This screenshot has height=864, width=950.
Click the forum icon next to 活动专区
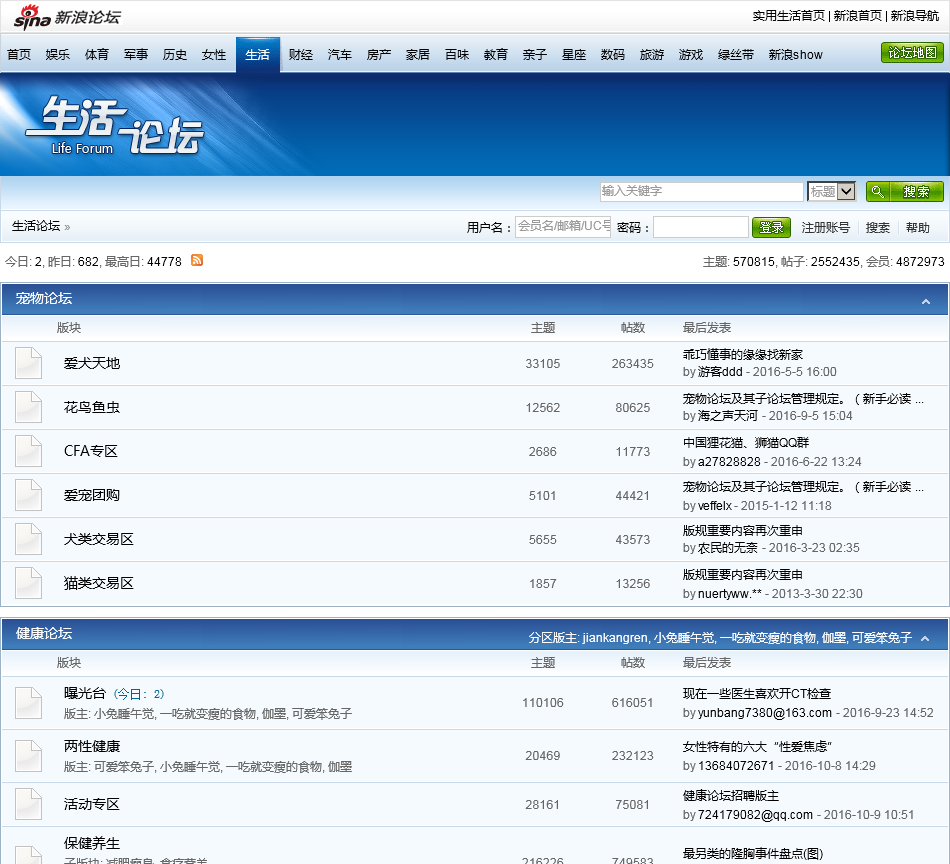(x=28, y=804)
